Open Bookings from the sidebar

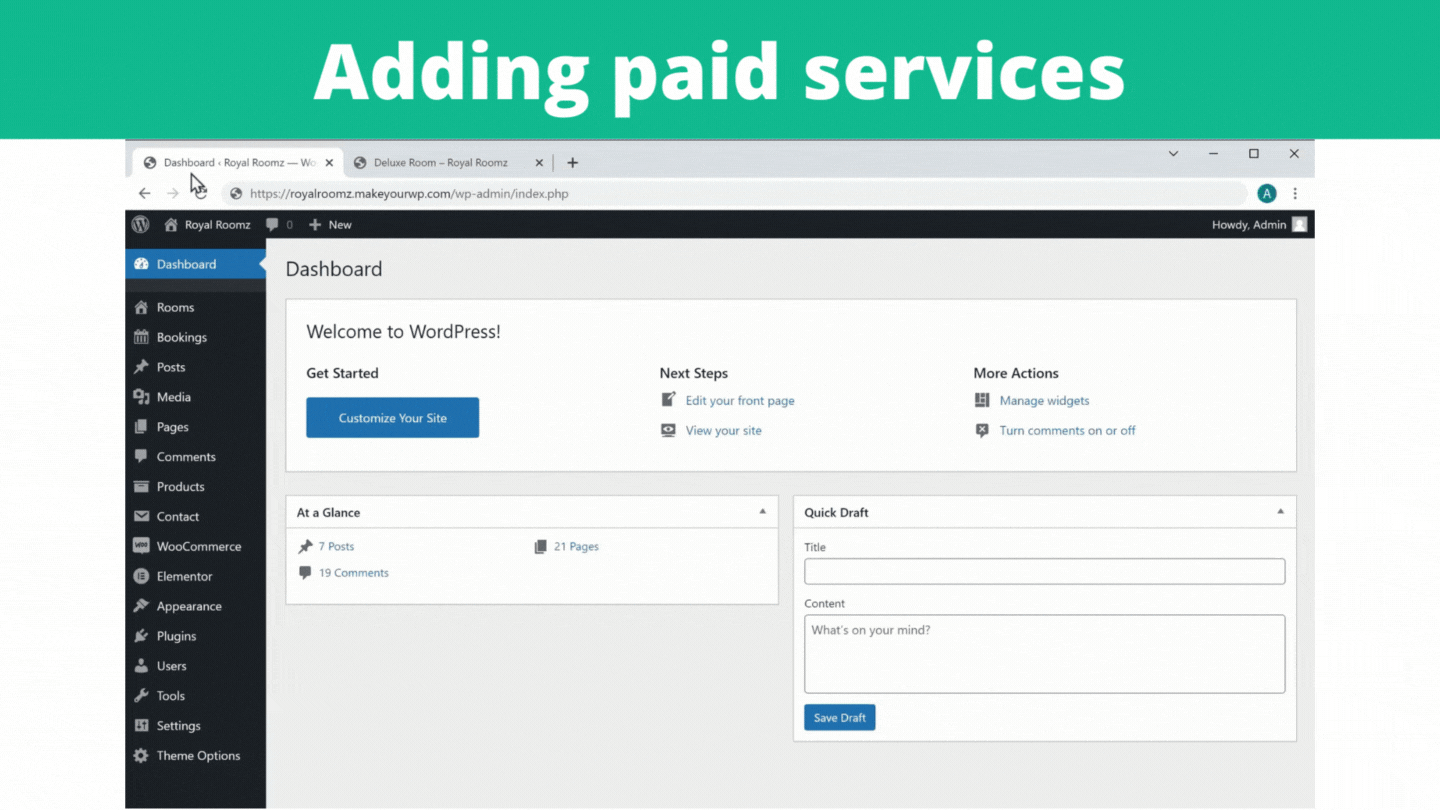click(x=181, y=338)
